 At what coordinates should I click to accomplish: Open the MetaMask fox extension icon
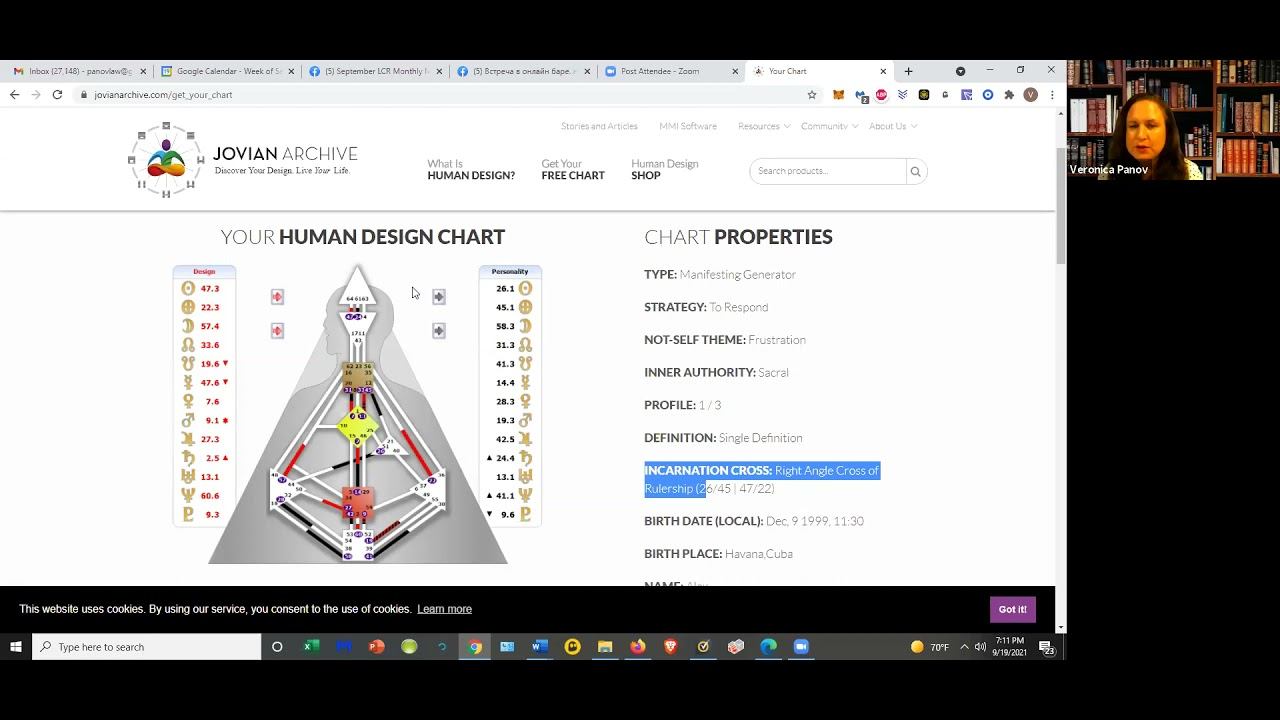click(839, 95)
